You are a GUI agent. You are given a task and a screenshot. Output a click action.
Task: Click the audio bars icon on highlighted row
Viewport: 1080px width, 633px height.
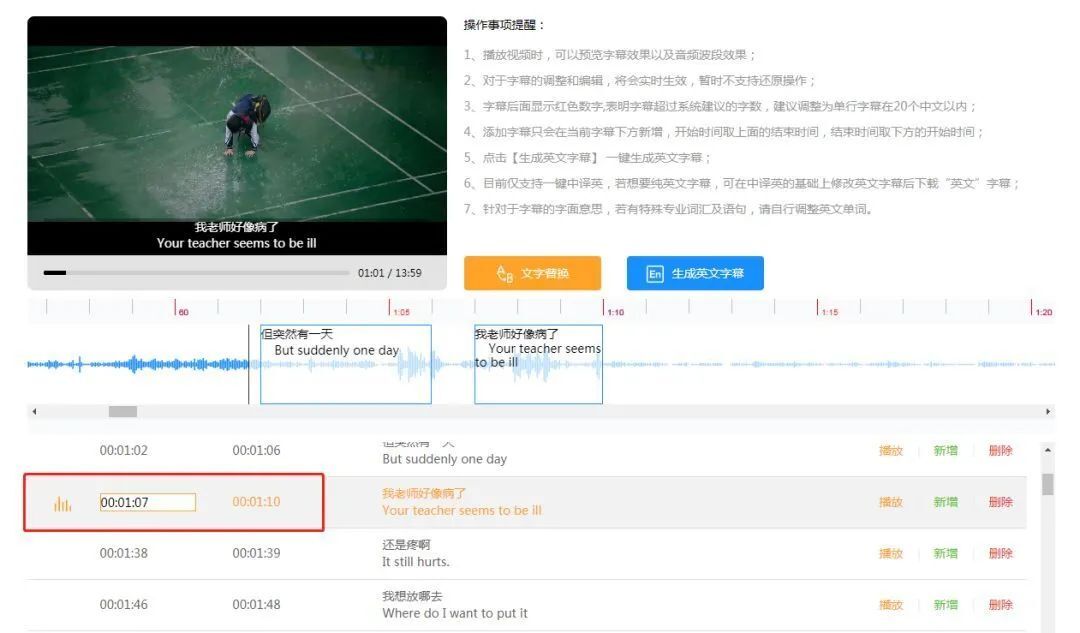(62, 503)
